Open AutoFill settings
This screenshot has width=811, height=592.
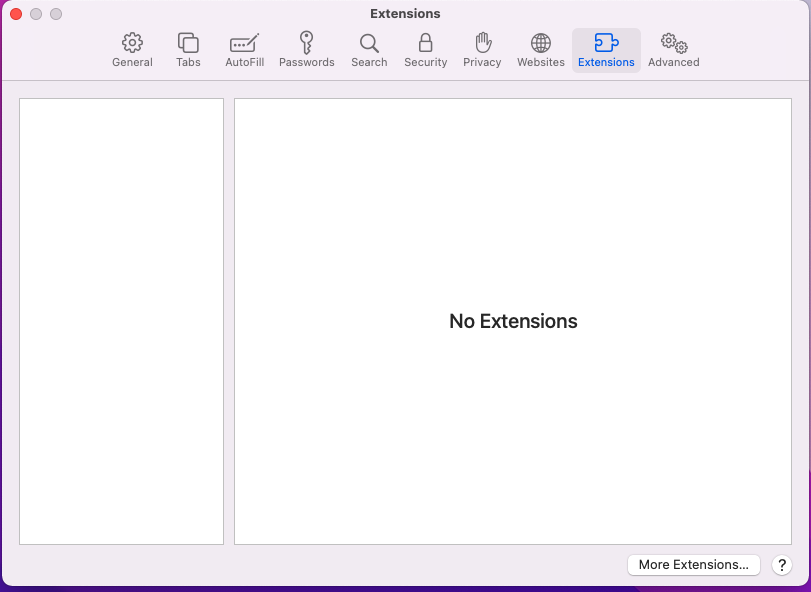(x=245, y=51)
